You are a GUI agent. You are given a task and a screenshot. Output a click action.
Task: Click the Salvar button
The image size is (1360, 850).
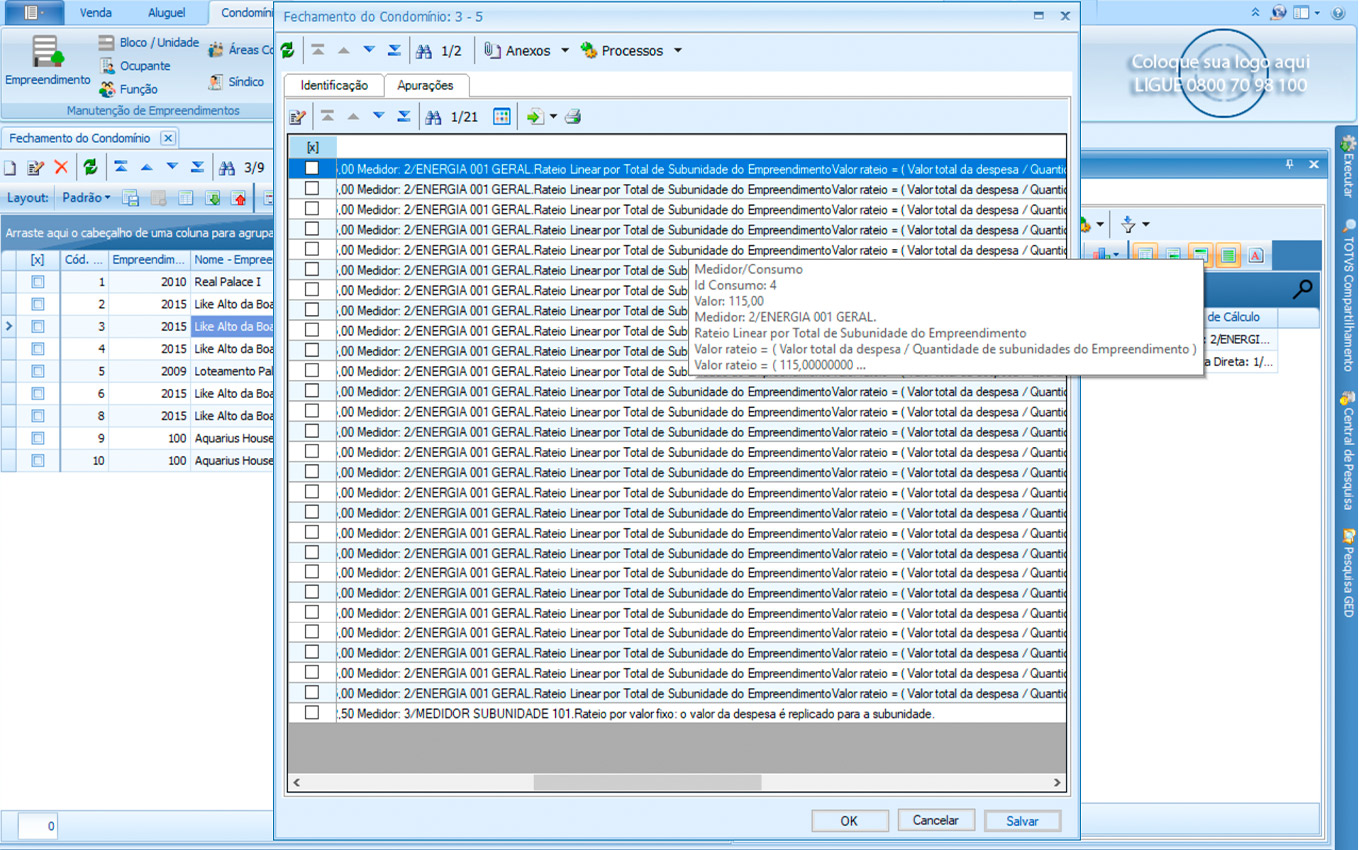1022,821
